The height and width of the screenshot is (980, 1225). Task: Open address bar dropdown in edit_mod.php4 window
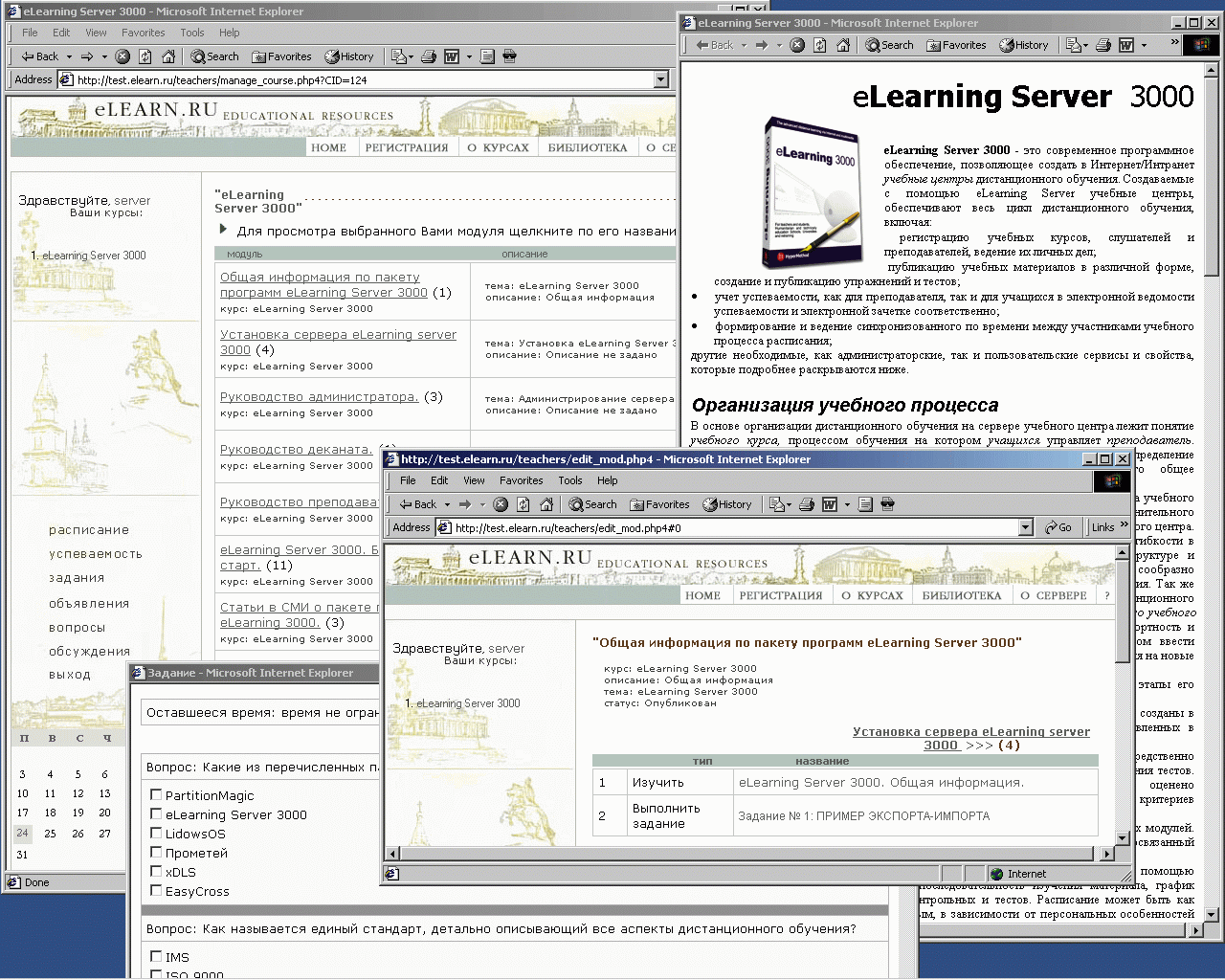pos(1025,527)
